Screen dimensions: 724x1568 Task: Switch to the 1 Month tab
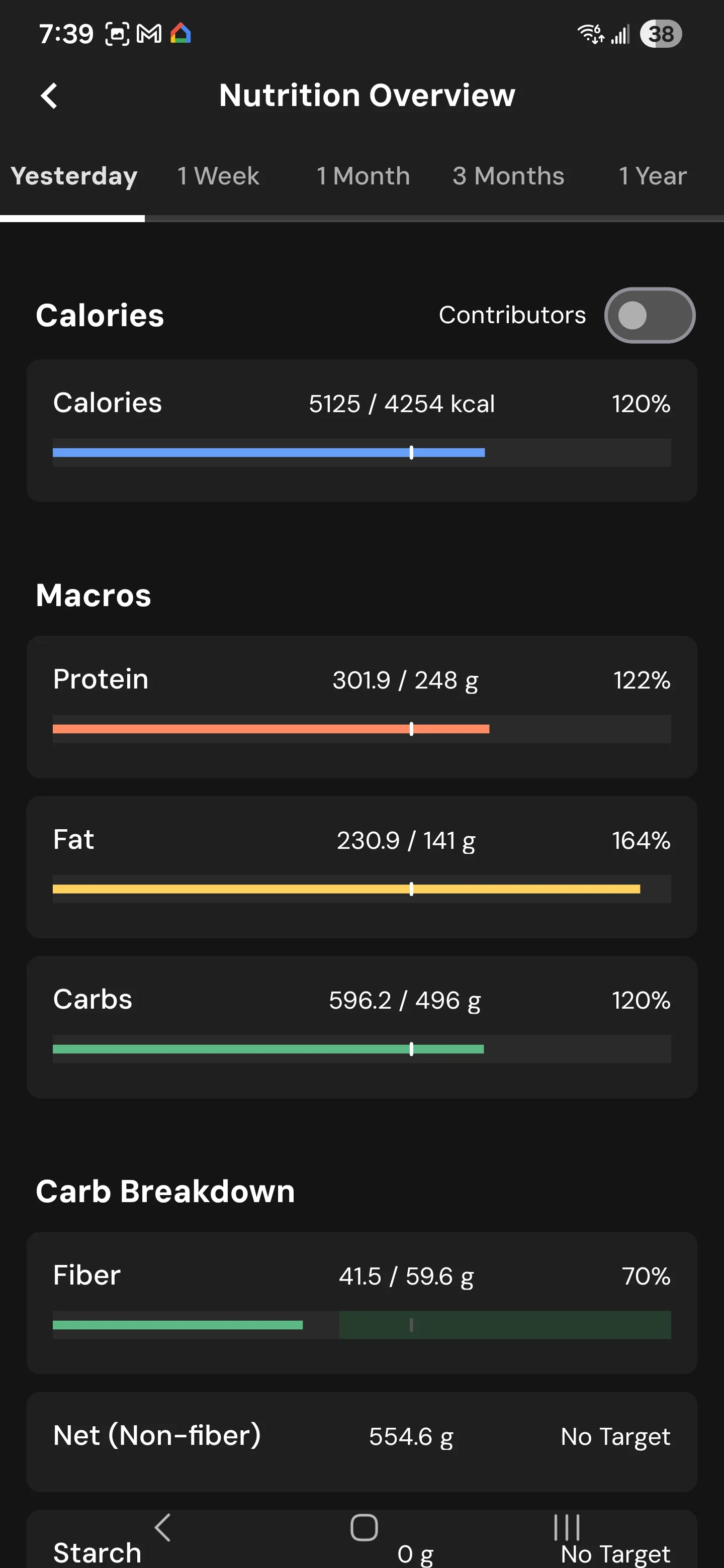click(363, 176)
